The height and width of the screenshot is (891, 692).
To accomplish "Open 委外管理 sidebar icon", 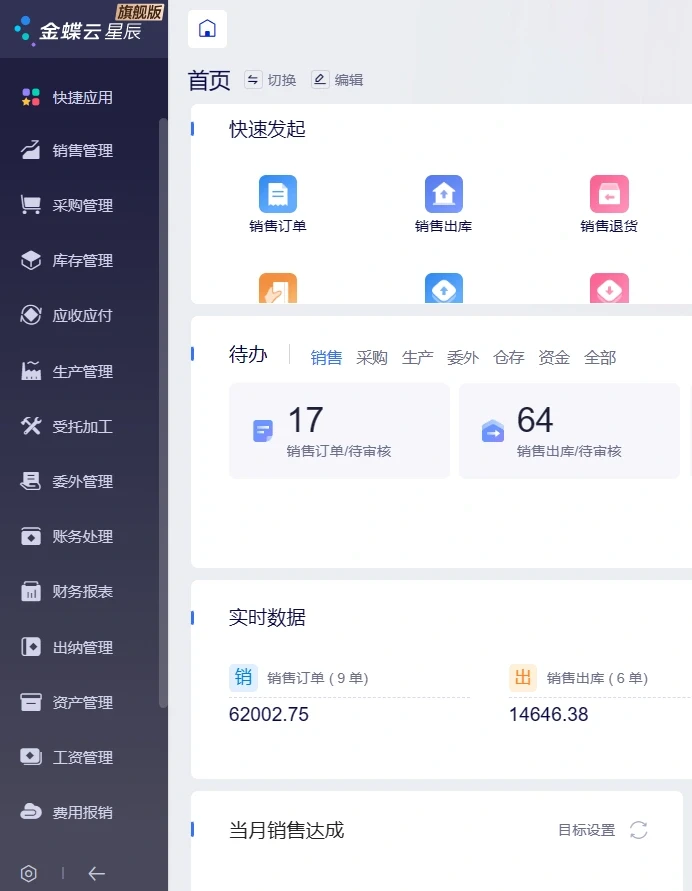I will tap(31, 481).
